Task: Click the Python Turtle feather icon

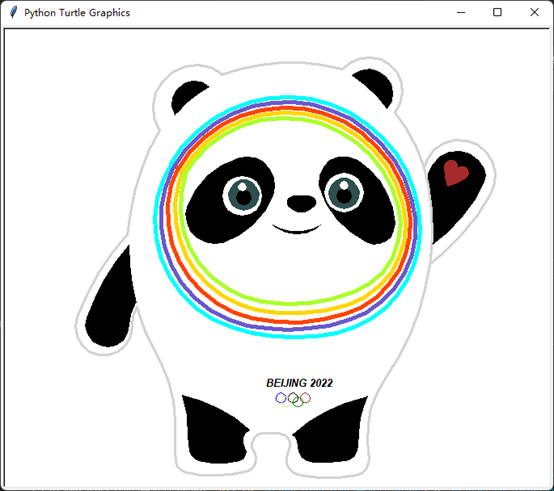Action: pos(13,12)
